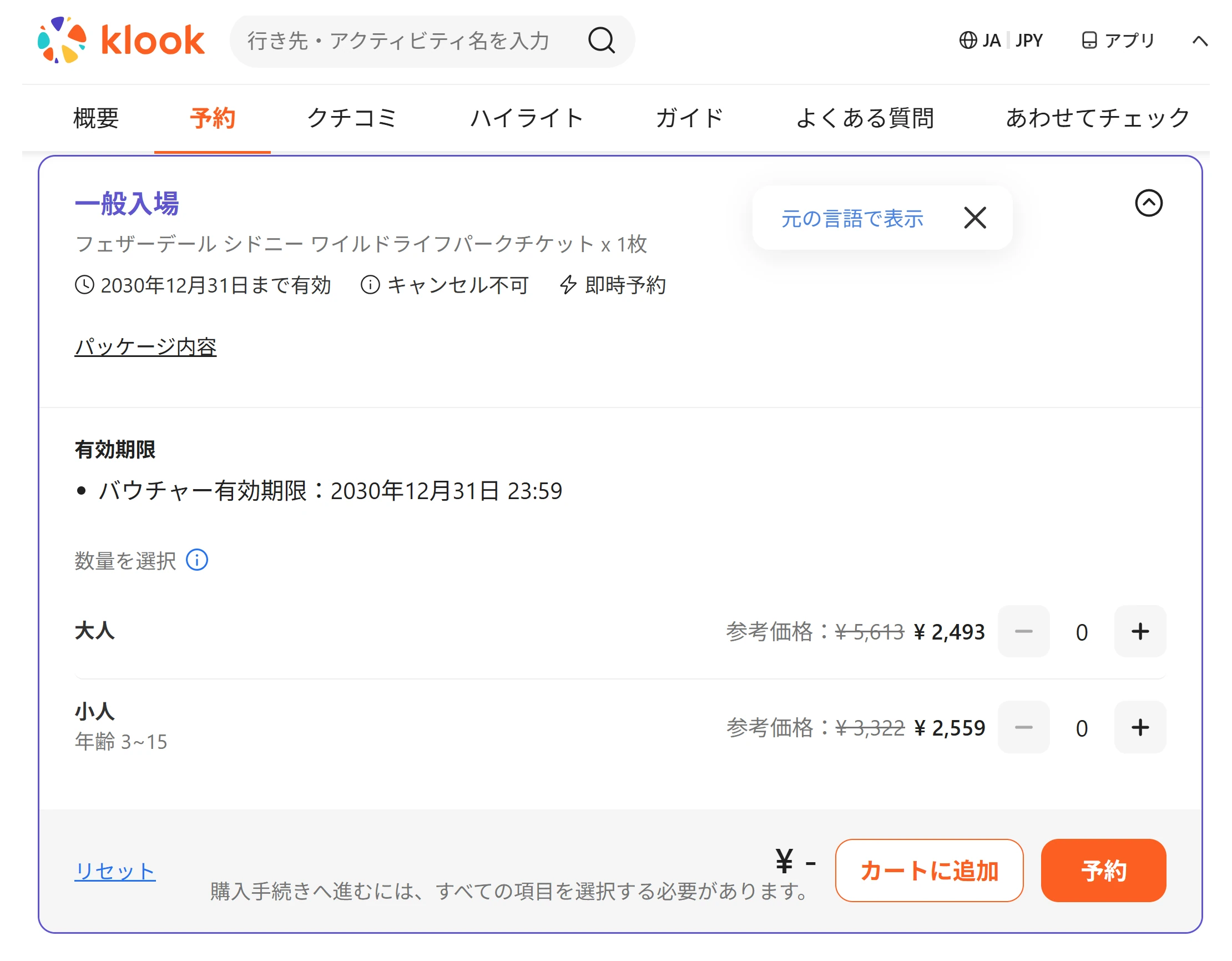Click バウチャー有効期限 2030年12月31日 23:59 text
The width and height of the screenshot is (1232, 961).
(331, 491)
